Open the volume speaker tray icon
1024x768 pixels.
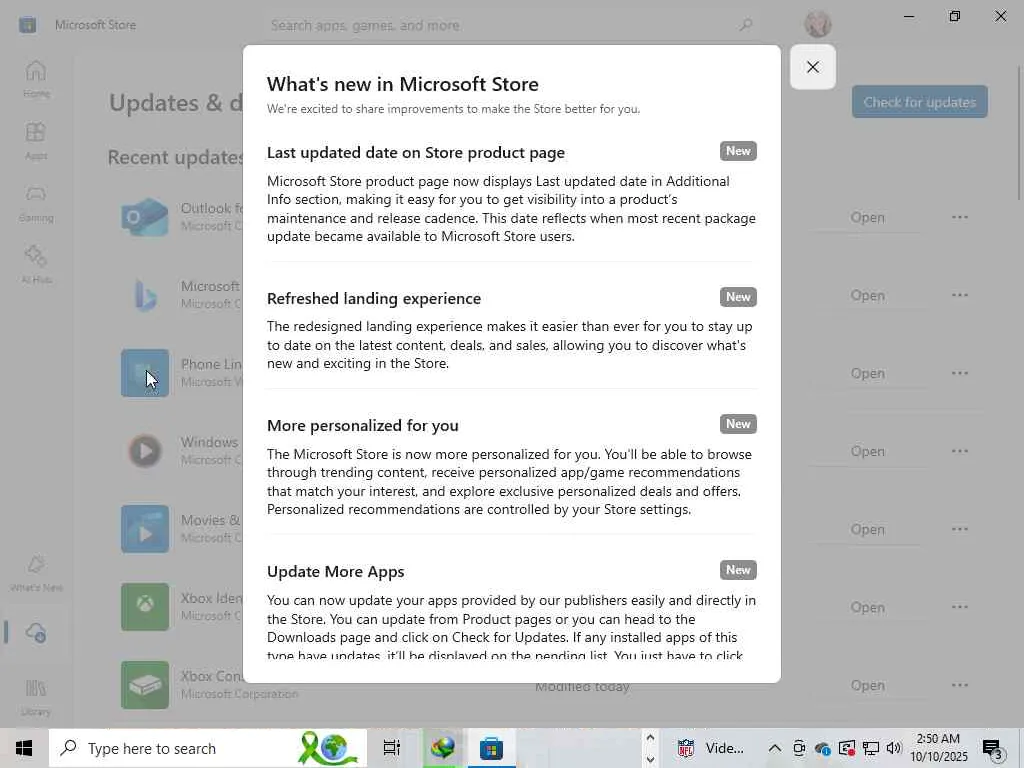tap(894, 748)
